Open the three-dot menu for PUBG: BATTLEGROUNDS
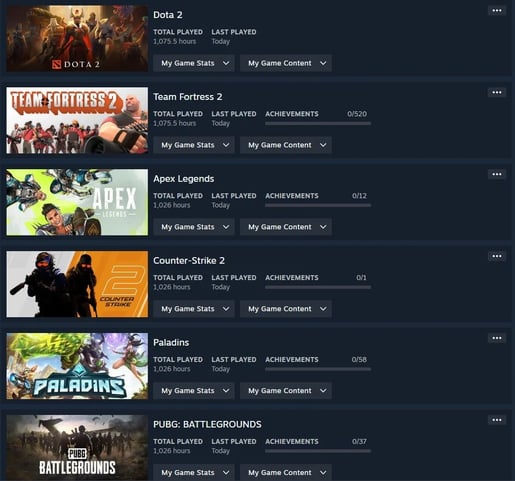This screenshot has height=481, width=515. [497, 420]
